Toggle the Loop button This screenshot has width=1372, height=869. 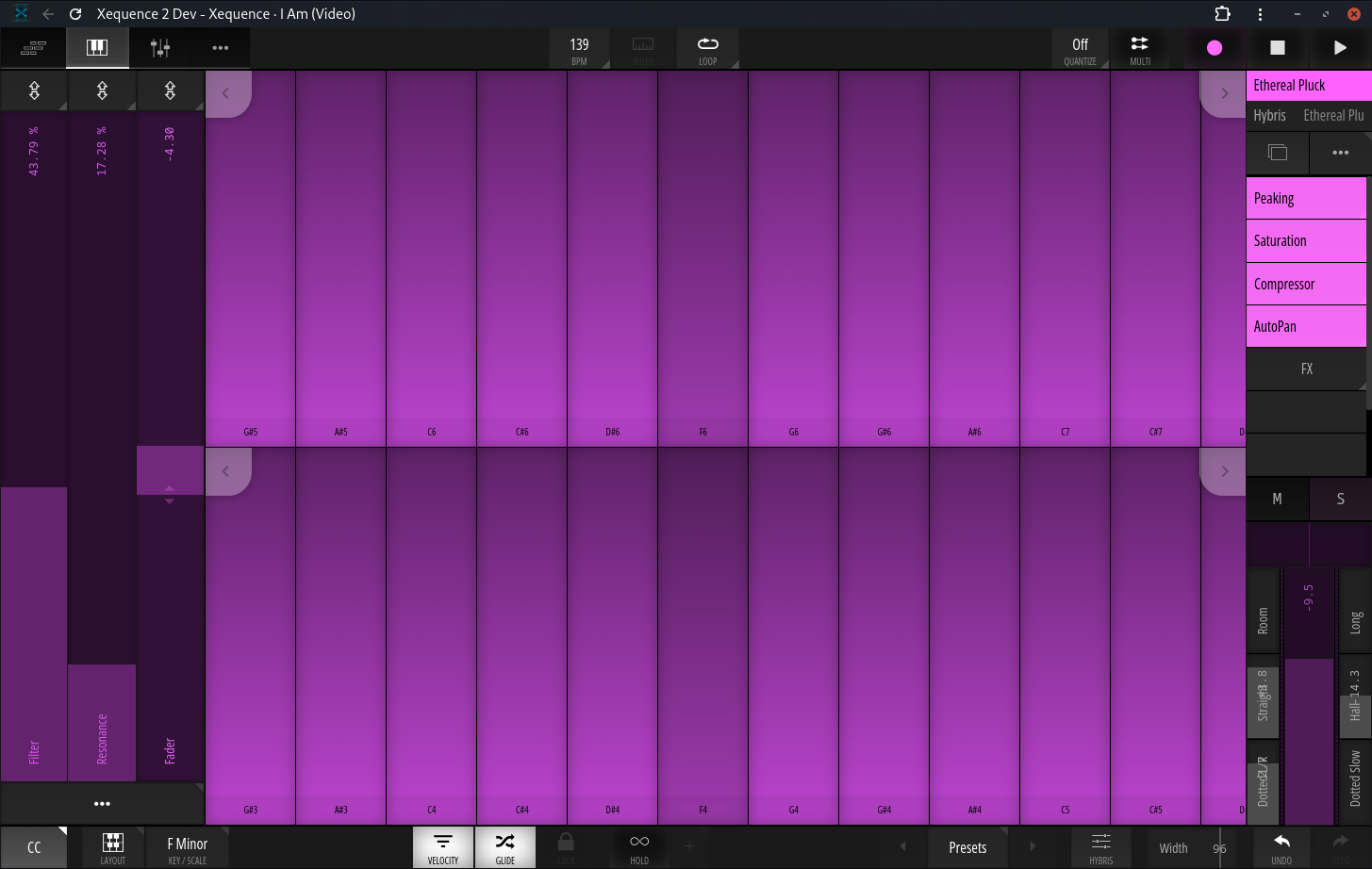(x=707, y=48)
